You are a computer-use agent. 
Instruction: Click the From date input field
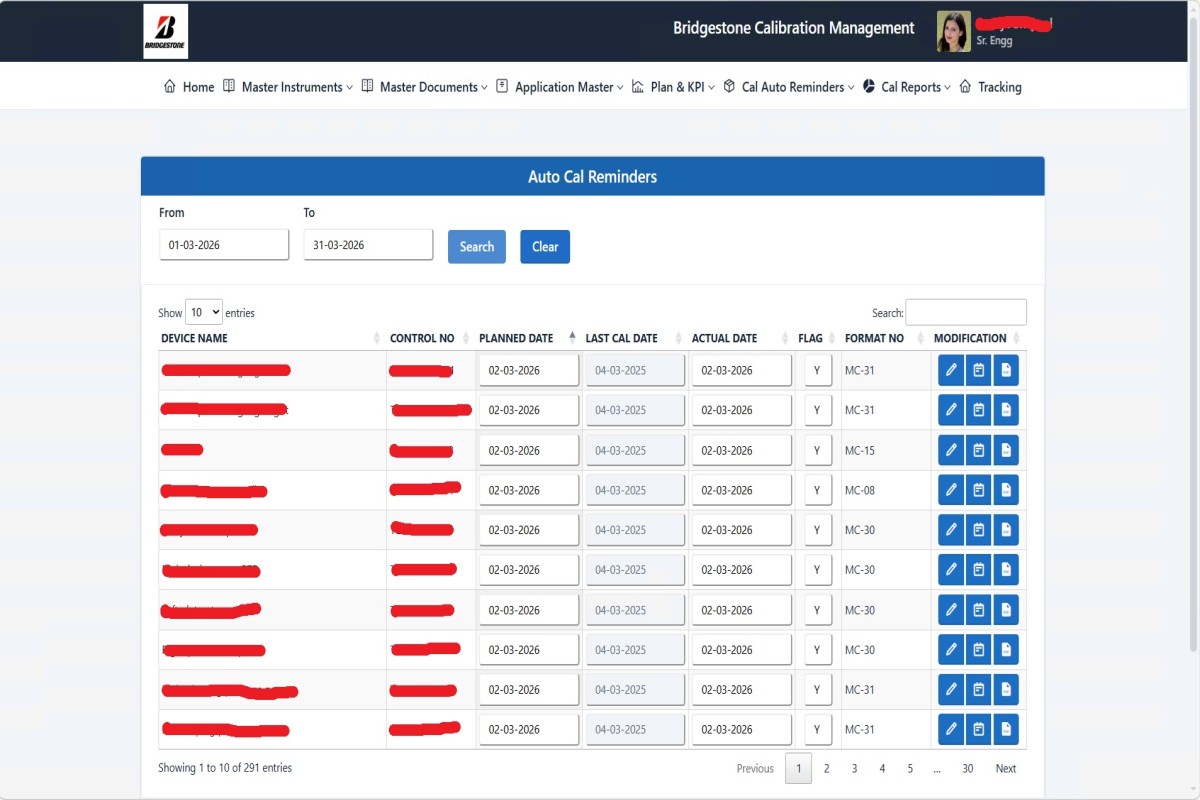click(224, 245)
